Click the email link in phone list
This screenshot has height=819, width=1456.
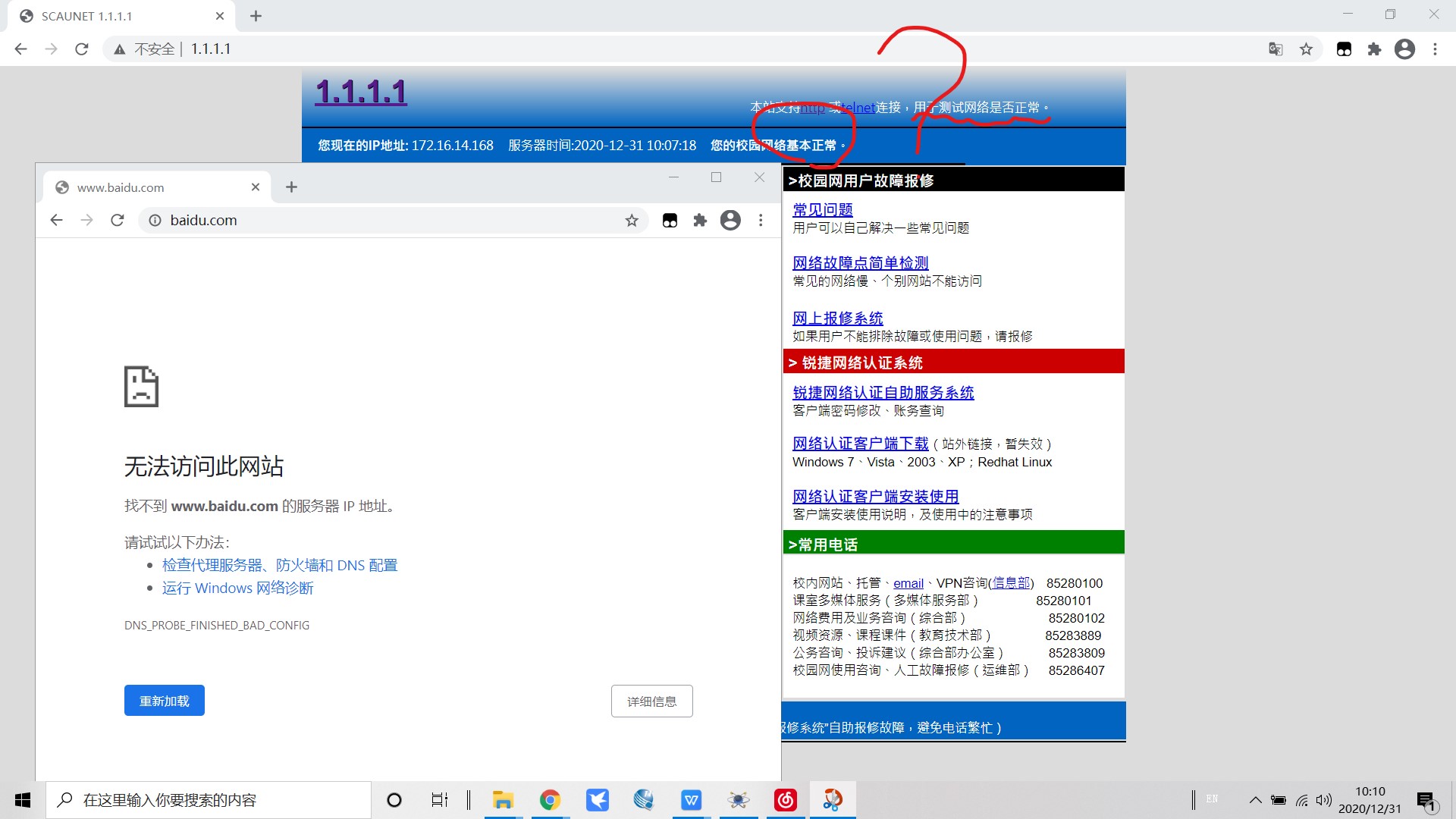[908, 583]
